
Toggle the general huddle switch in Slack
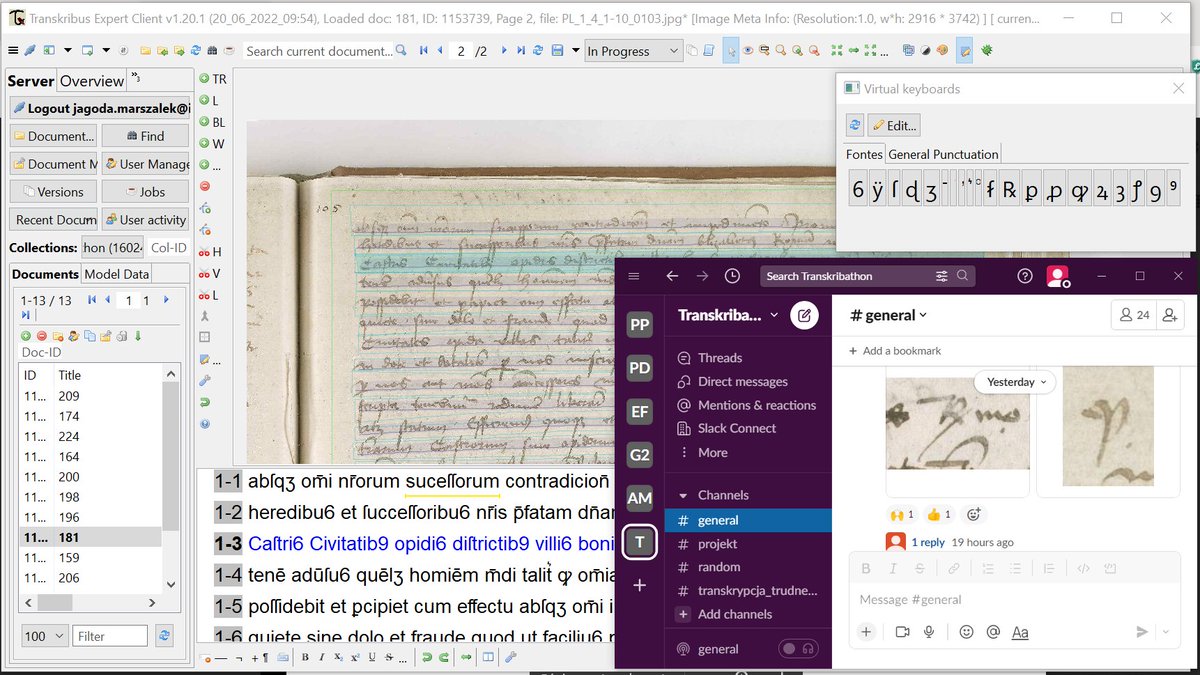click(799, 649)
